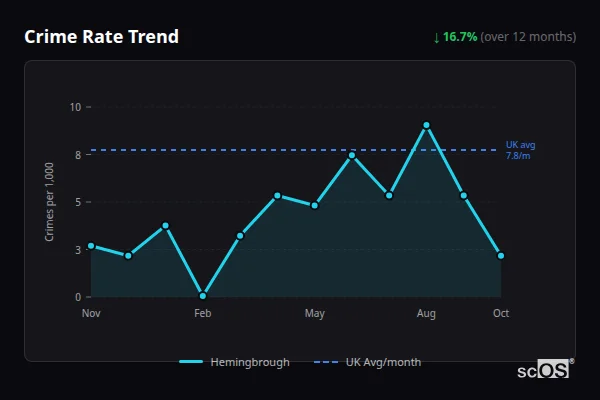This screenshot has height=400, width=600.
Task: Click the UK avg 7.8/m label
Action: 520,150
